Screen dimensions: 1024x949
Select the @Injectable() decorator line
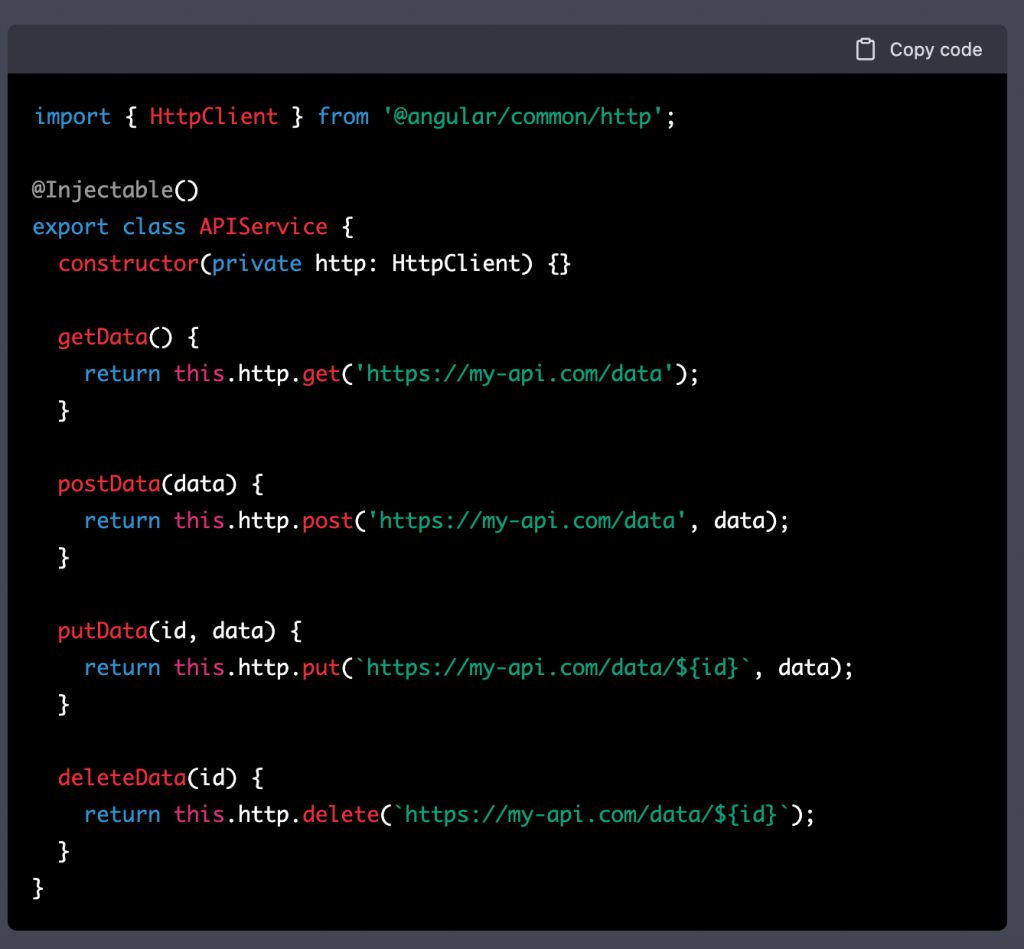114,189
